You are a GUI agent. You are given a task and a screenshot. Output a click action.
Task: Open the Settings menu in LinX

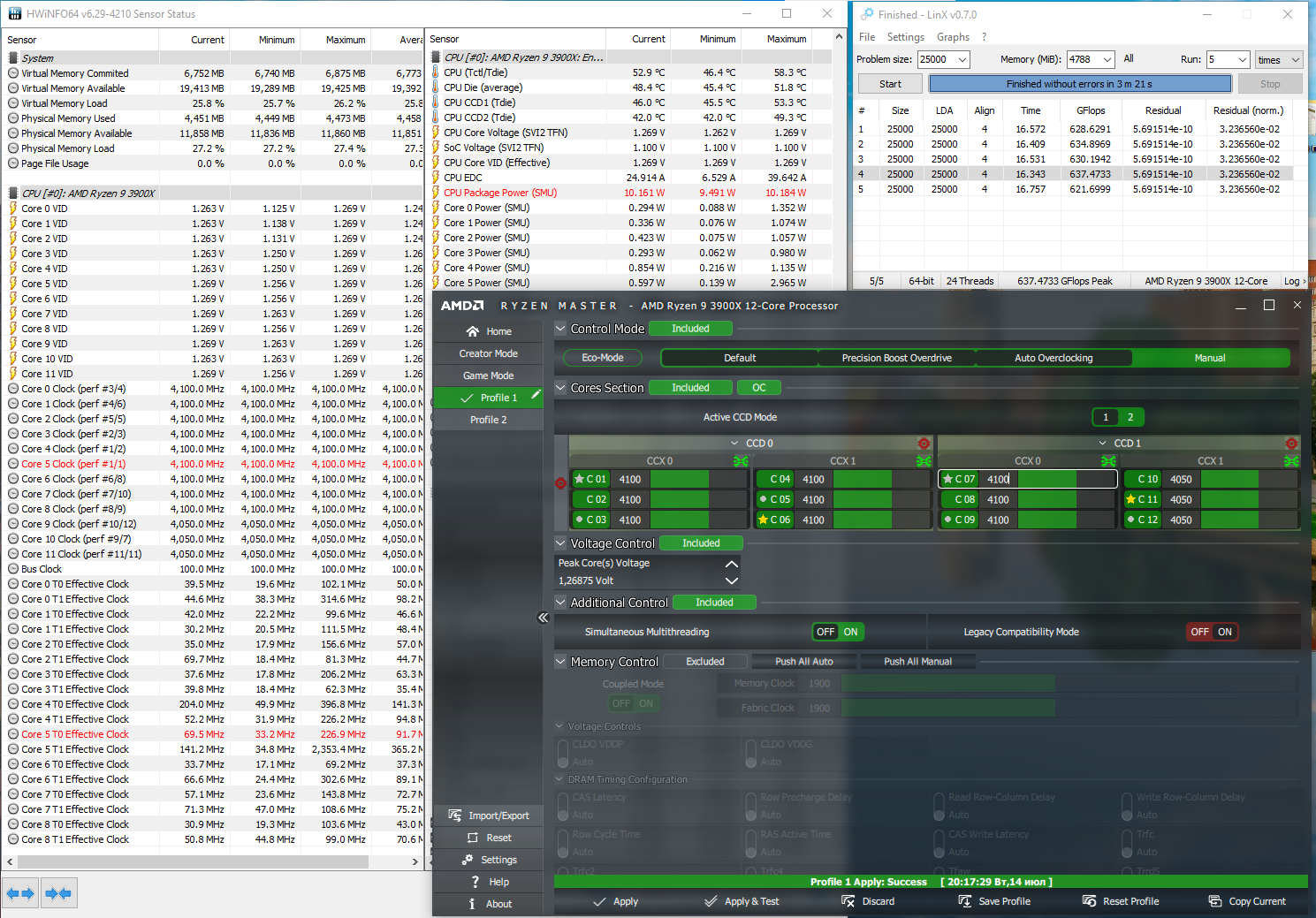point(905,37)
